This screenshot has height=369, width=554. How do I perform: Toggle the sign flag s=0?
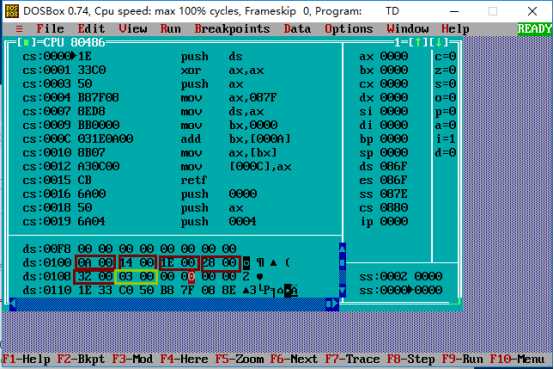coord(445,84)
